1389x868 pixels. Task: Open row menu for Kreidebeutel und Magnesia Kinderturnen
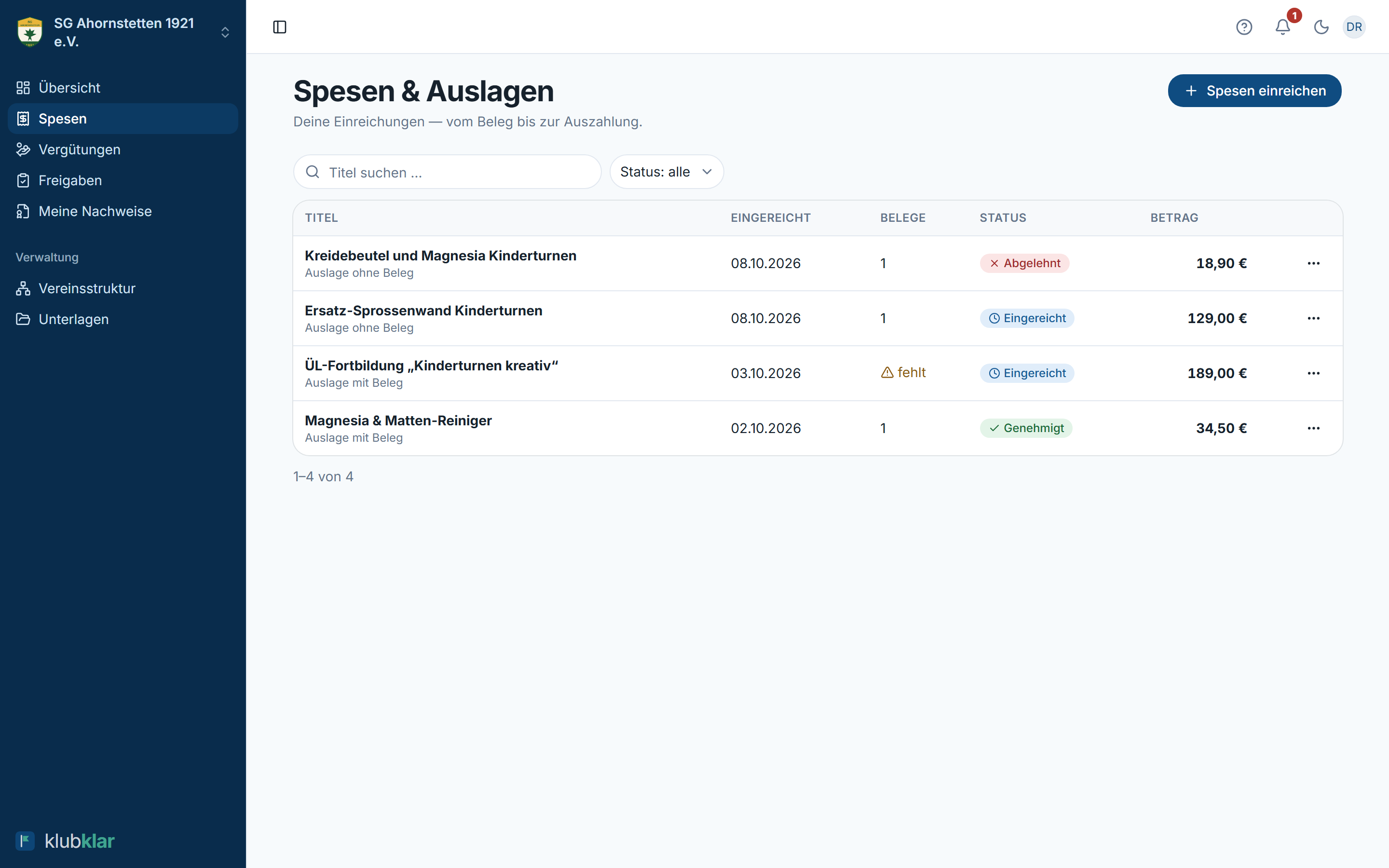tap(1313, 263)
